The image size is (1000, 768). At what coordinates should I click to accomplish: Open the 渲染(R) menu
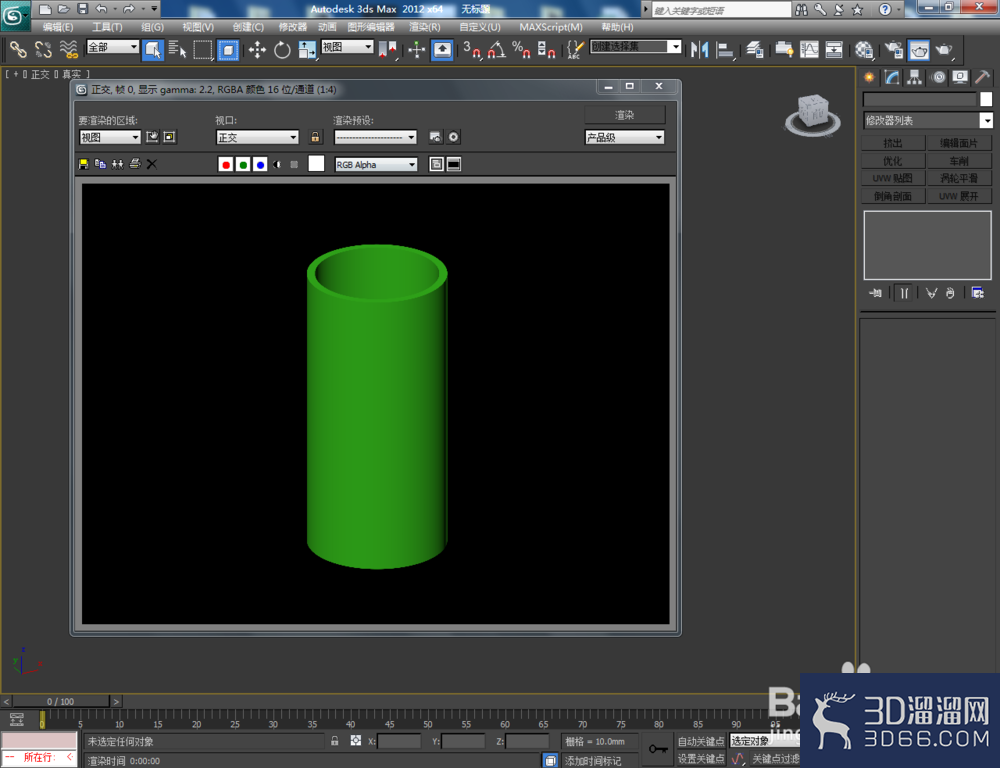click(x=424, y=27)
